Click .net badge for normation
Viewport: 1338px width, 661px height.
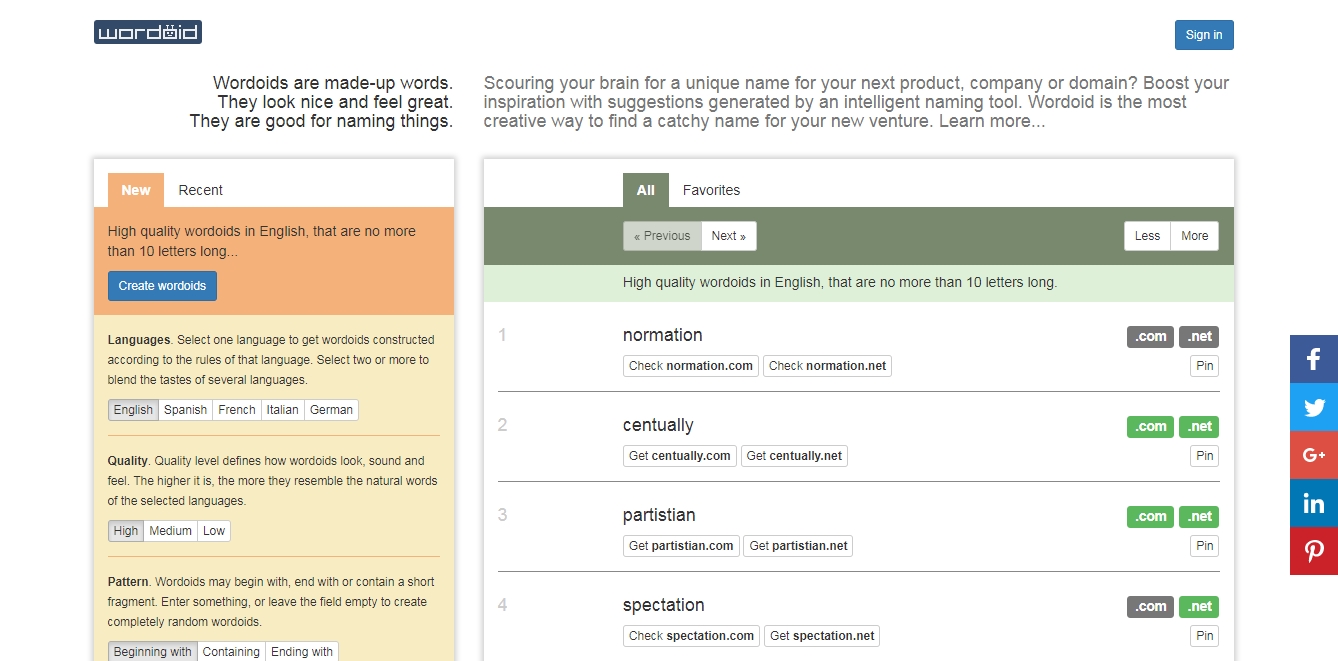pyautogui.click(x=1200, y=337)
